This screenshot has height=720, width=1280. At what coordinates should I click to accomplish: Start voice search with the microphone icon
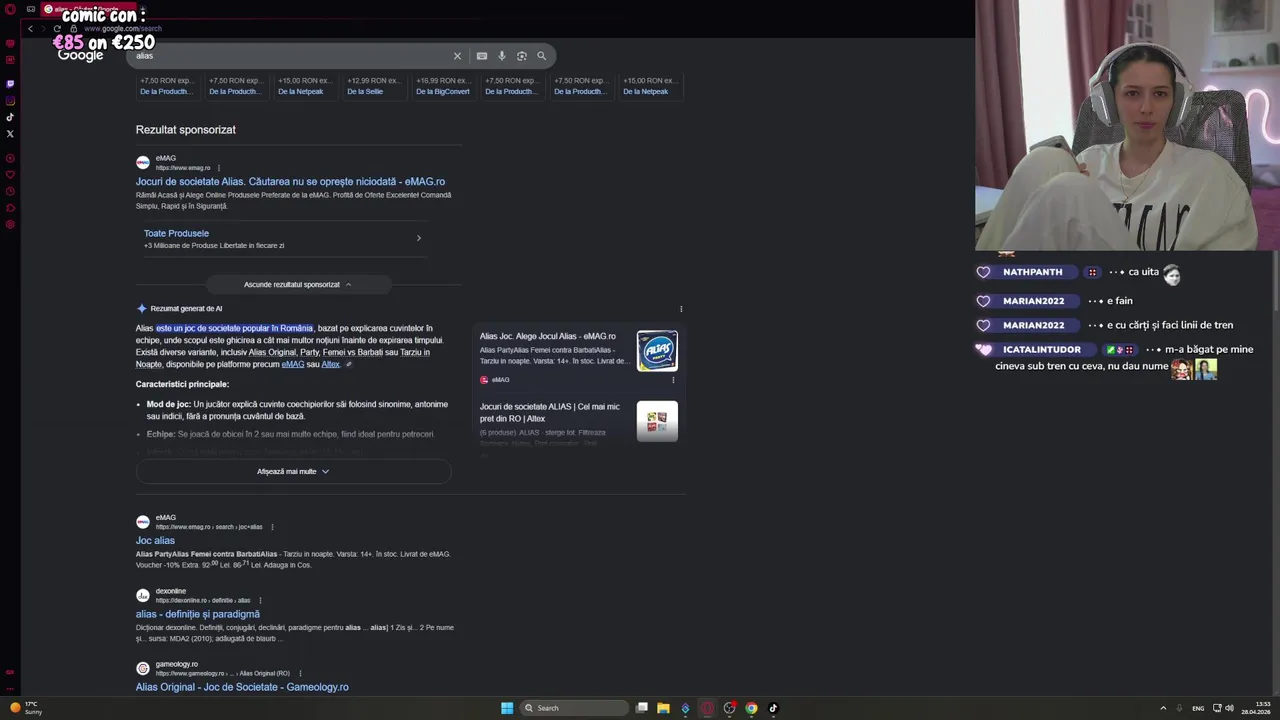[x=502, y=56]
